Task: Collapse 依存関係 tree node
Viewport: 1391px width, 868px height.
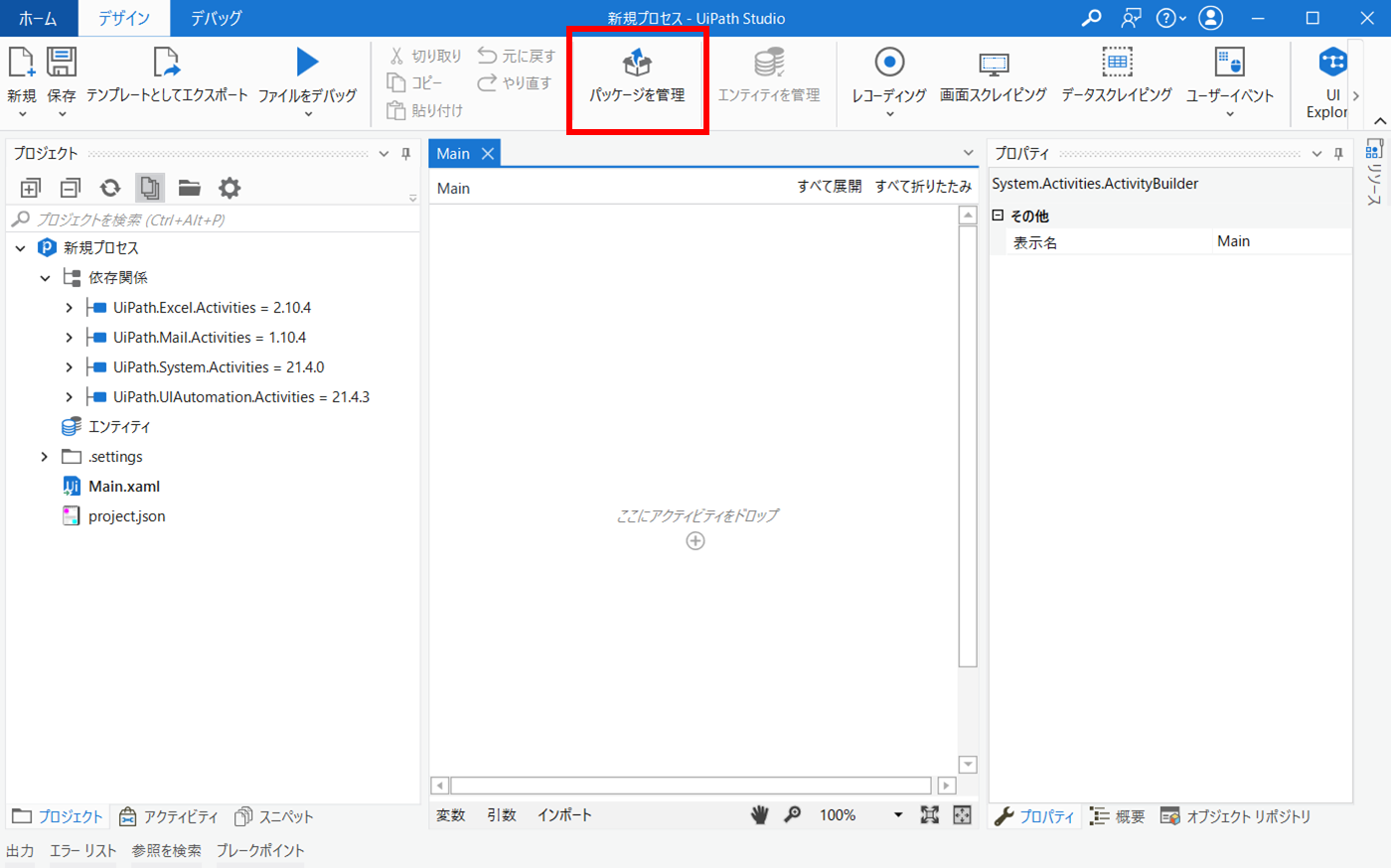Action: point(45,278)
